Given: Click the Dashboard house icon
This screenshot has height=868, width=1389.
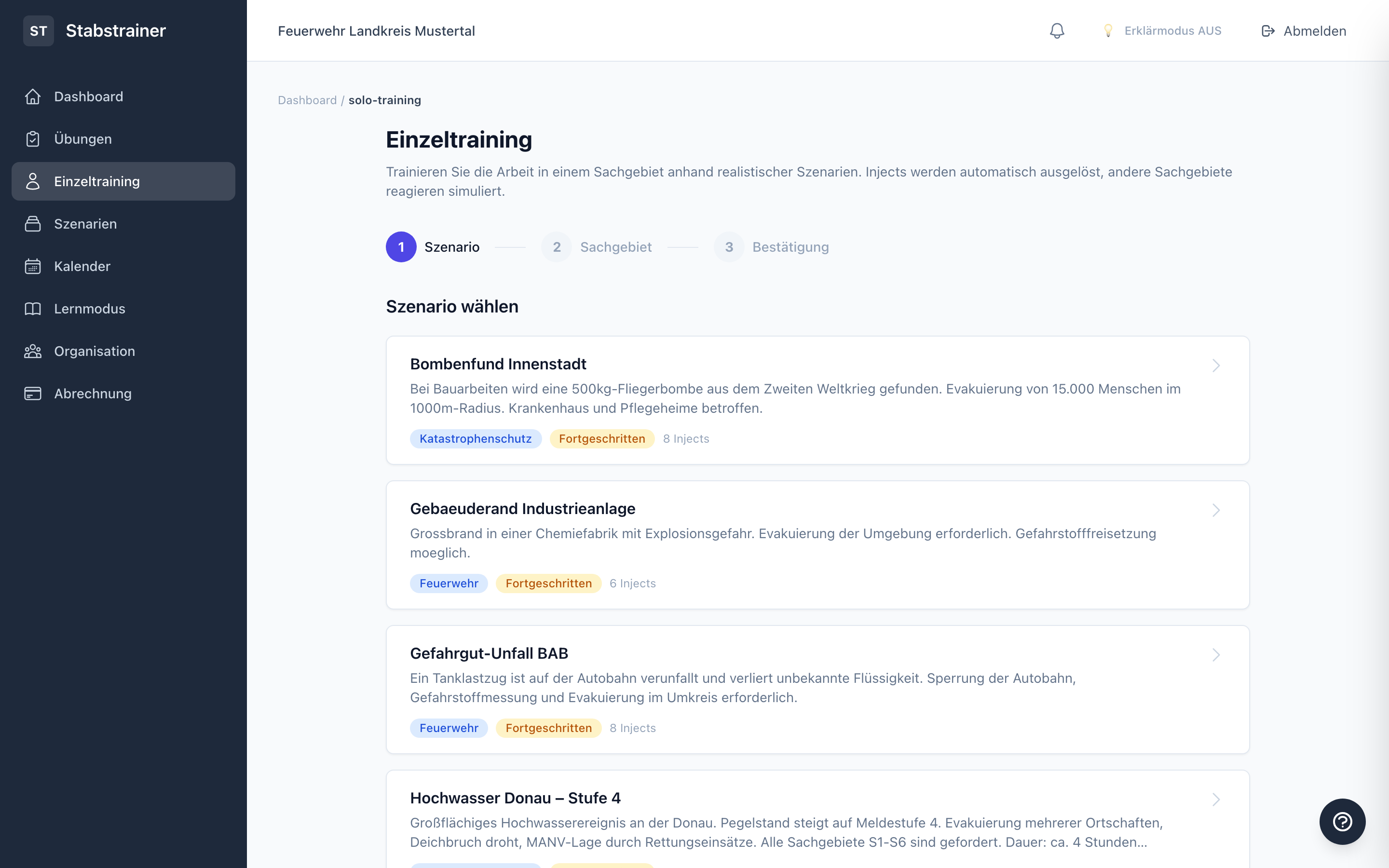Looking at the screenshot, I should coord(33,96).
